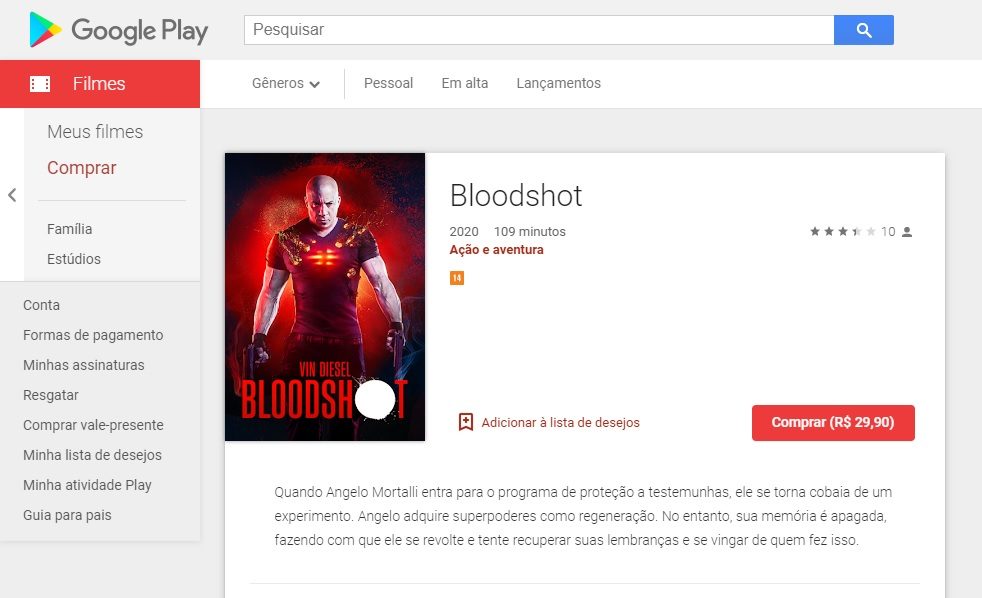The width and height of the screenshot is (982, 598).
Task: Click the Filmes film strip icon
Action: point(40,84)
